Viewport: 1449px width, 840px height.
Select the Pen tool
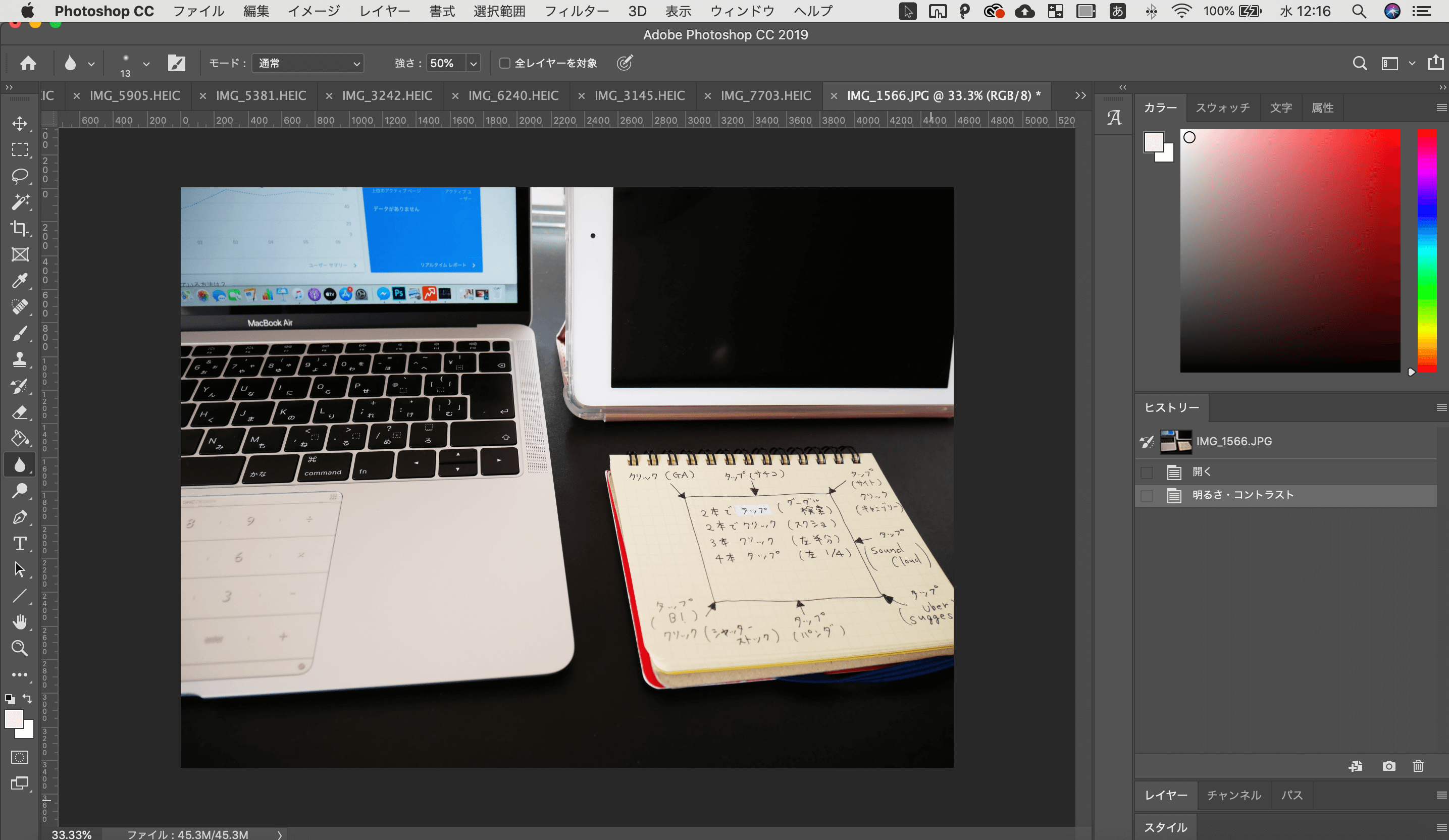point(20,517)
